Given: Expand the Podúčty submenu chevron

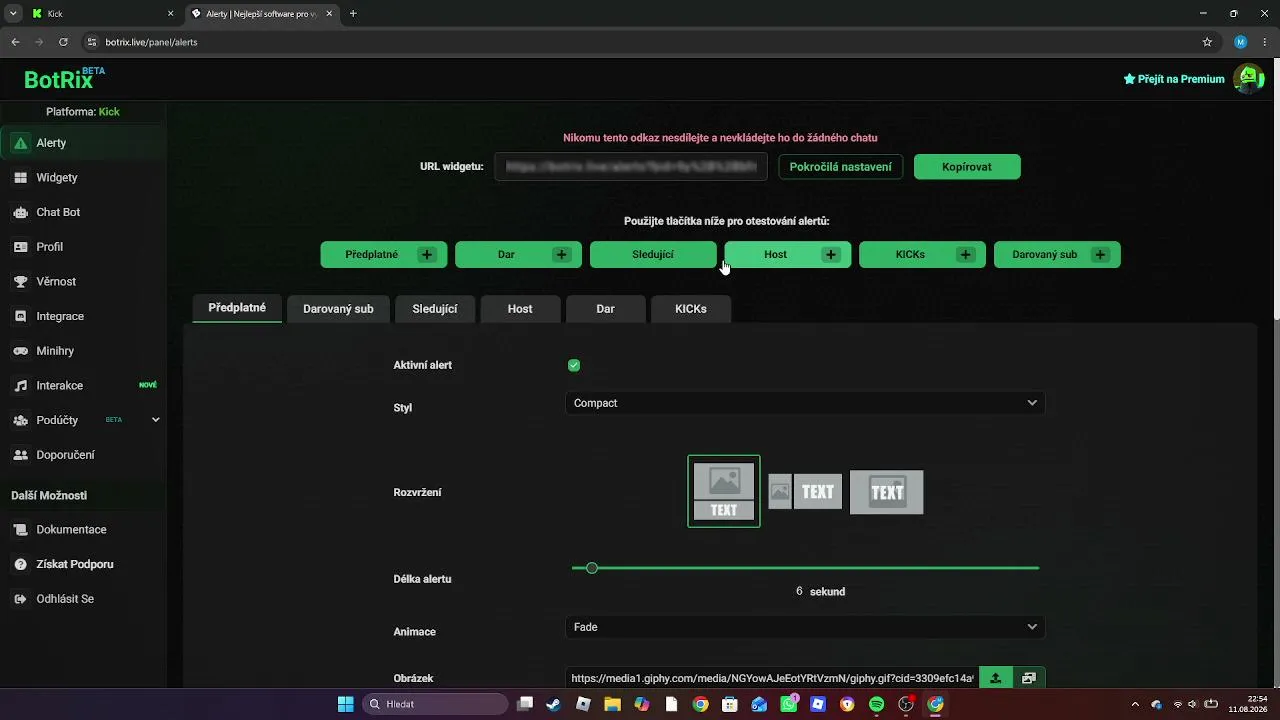Looking at the screenshot, I should coord(155,420).
